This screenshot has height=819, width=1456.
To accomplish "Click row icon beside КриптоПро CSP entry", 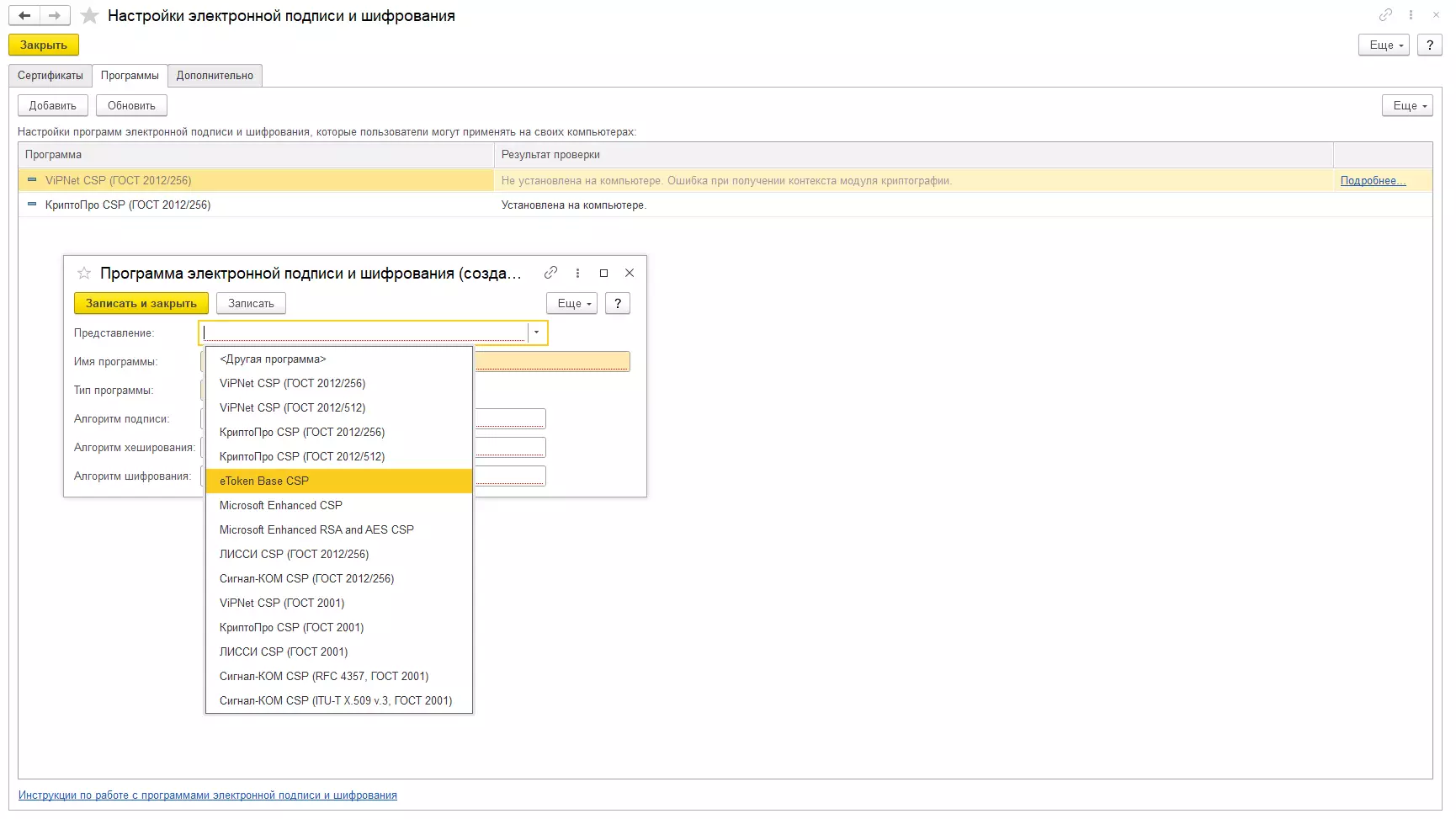I will [x=32, y=204].
